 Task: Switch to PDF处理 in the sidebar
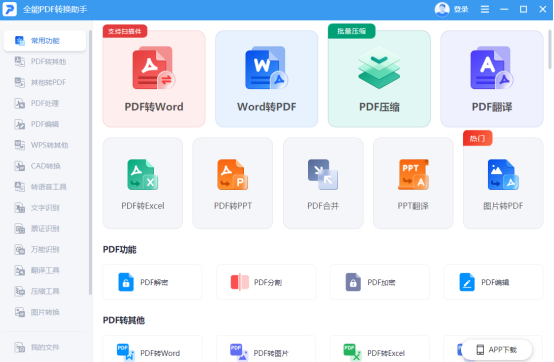click(x=45, y=103)
